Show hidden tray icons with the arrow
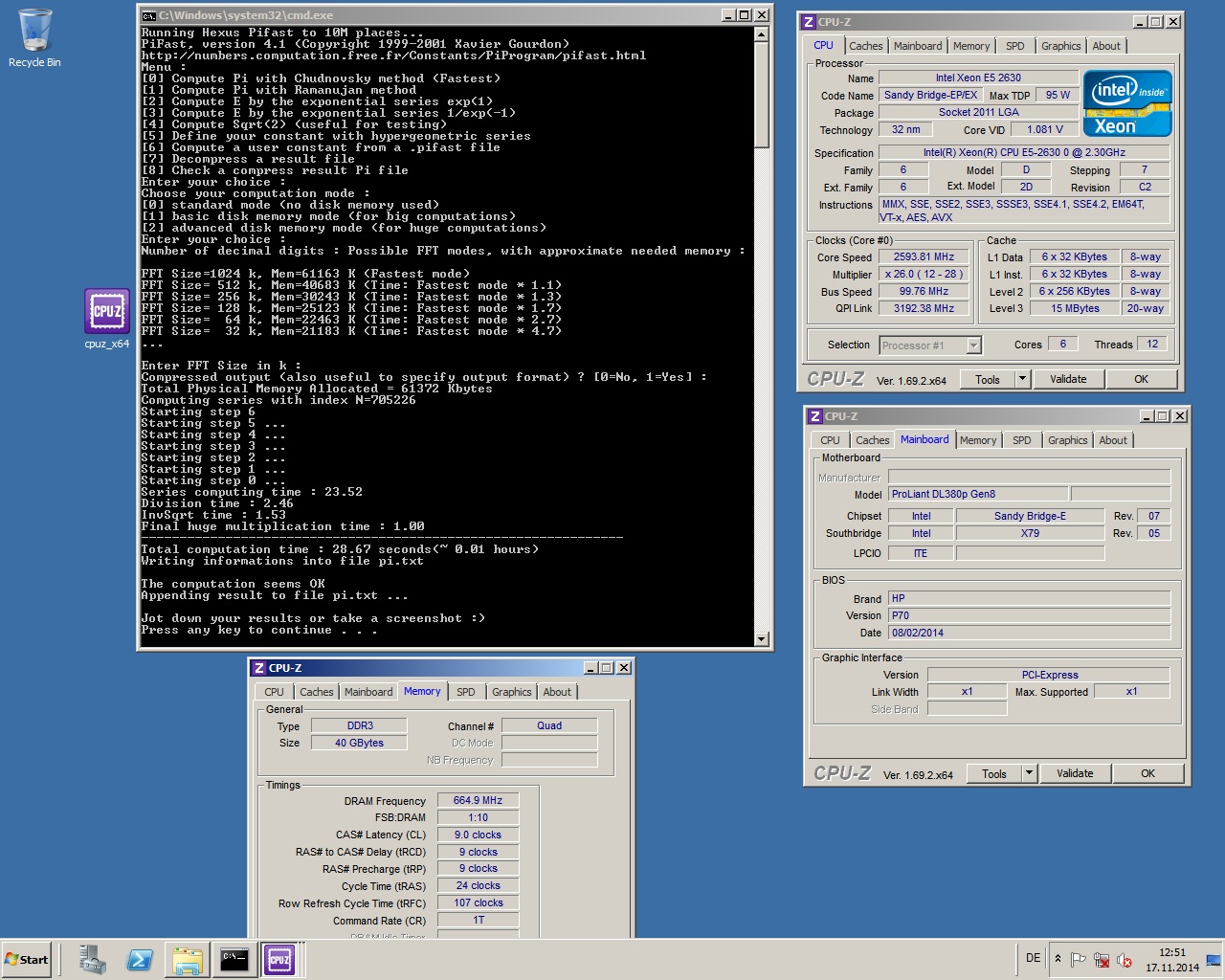 [1058, 959]
